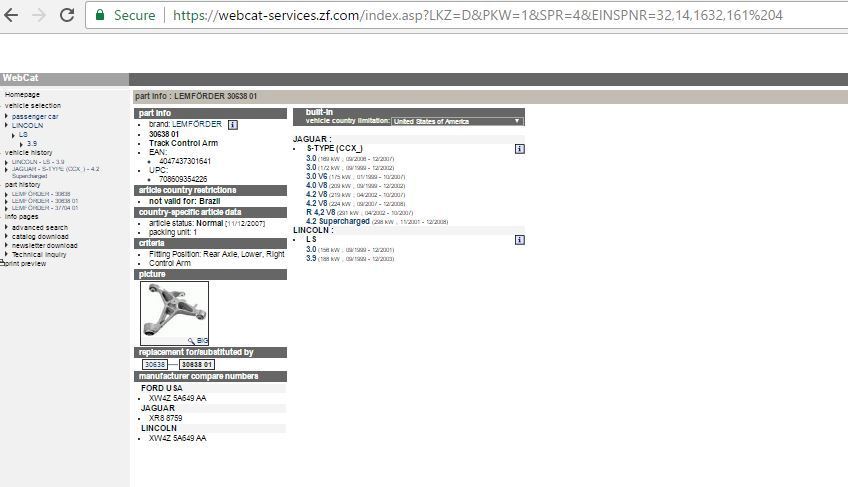Click the BIG magnifier under picture
The width and height of the screenshot is (848, 487).
coord(199,341)
